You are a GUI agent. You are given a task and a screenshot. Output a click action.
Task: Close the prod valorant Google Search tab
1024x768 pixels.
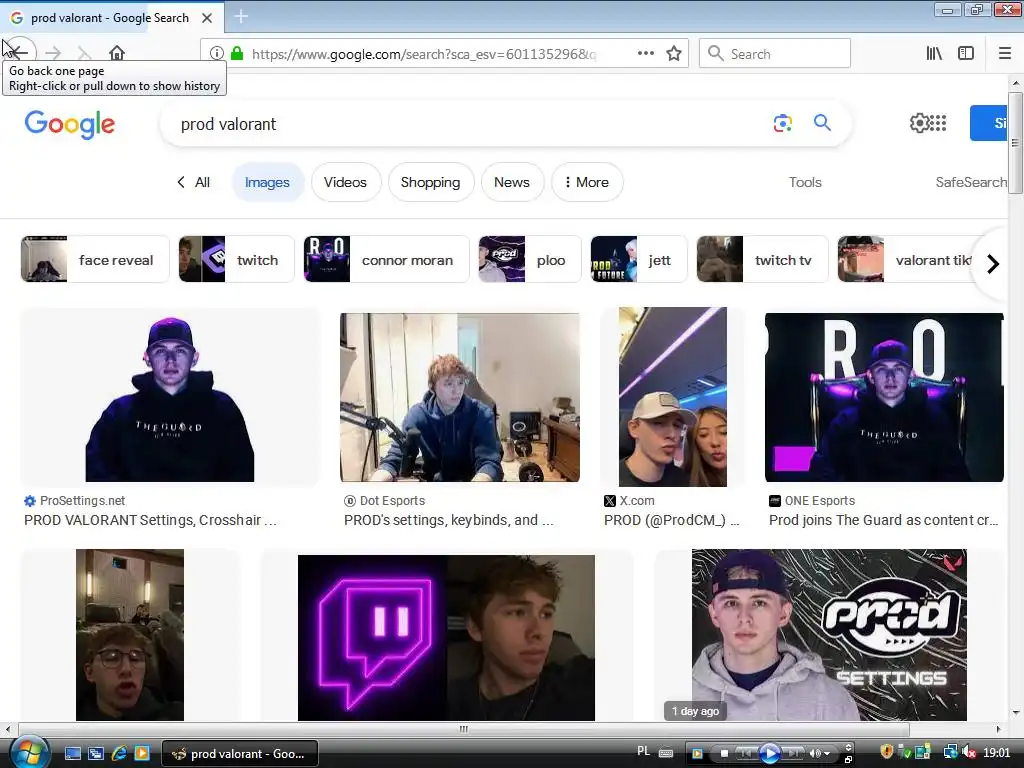pos(207,18)
